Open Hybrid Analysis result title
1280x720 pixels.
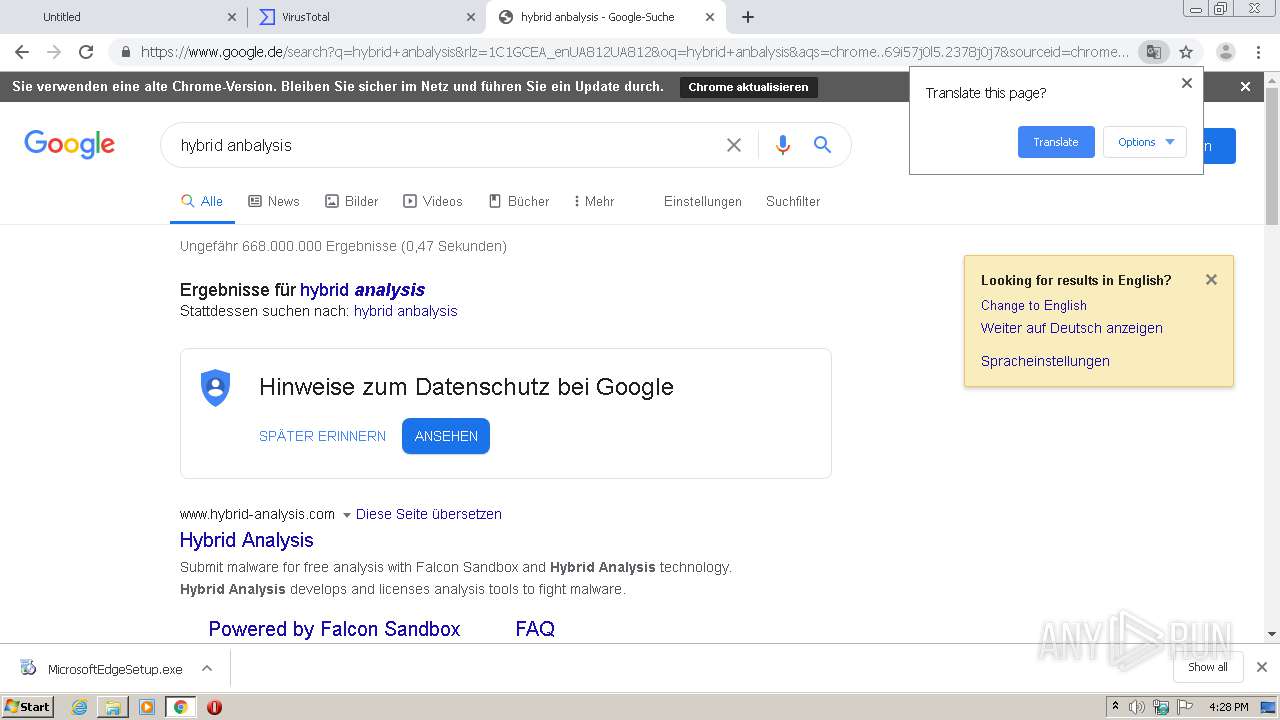click(247, 540)
